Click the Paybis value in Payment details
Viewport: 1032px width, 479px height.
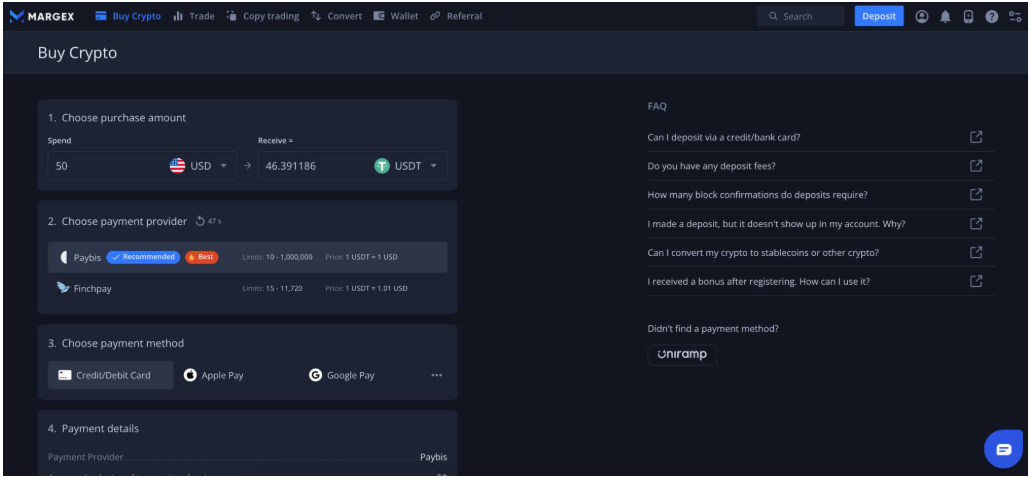tap(434, 457)
